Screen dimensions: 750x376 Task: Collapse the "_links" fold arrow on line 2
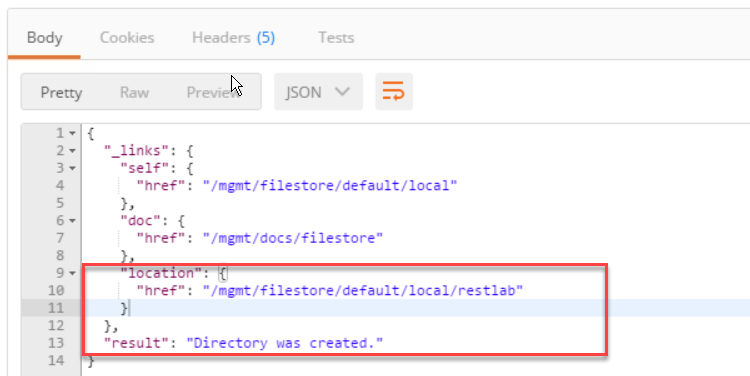72,151
